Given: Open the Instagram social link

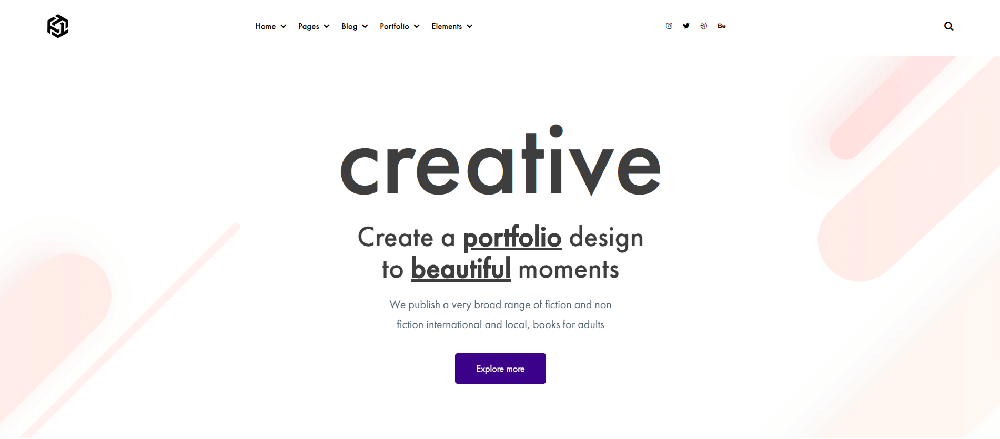Looking at the screenshot, I should pyautogui.click(x=669, y=26).
